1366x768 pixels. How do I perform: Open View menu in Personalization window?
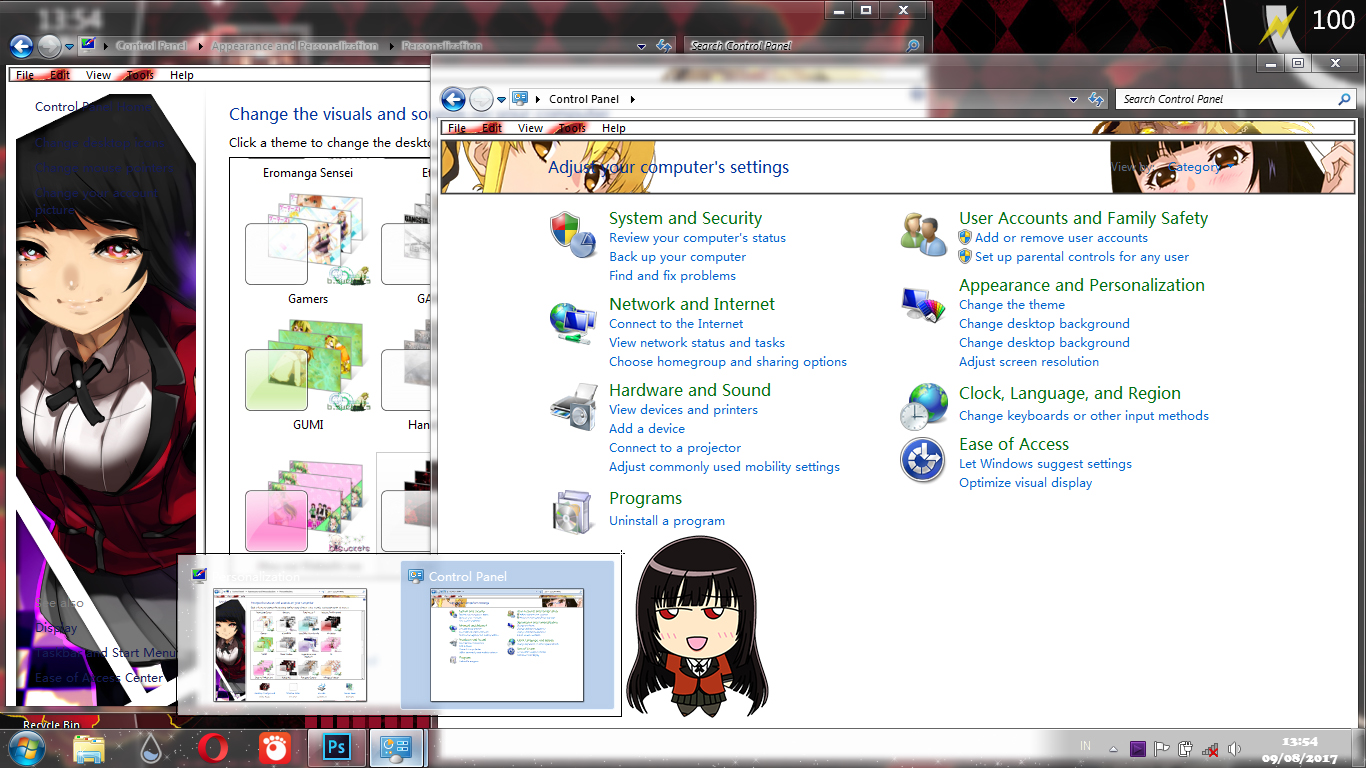point(98,75)
